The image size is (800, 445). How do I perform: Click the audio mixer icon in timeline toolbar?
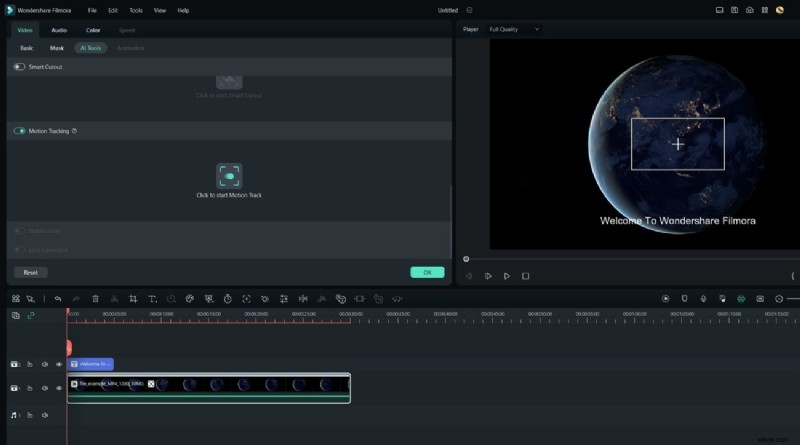pyautogui.click(x=722, y=299)
